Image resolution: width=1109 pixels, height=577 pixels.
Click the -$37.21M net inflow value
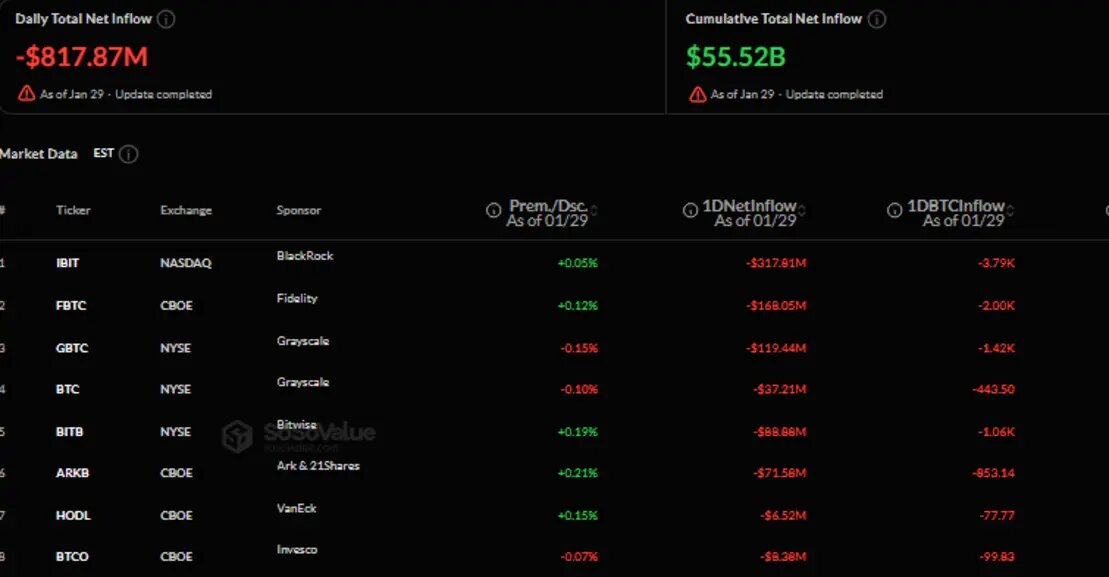[x=779, y=389]
